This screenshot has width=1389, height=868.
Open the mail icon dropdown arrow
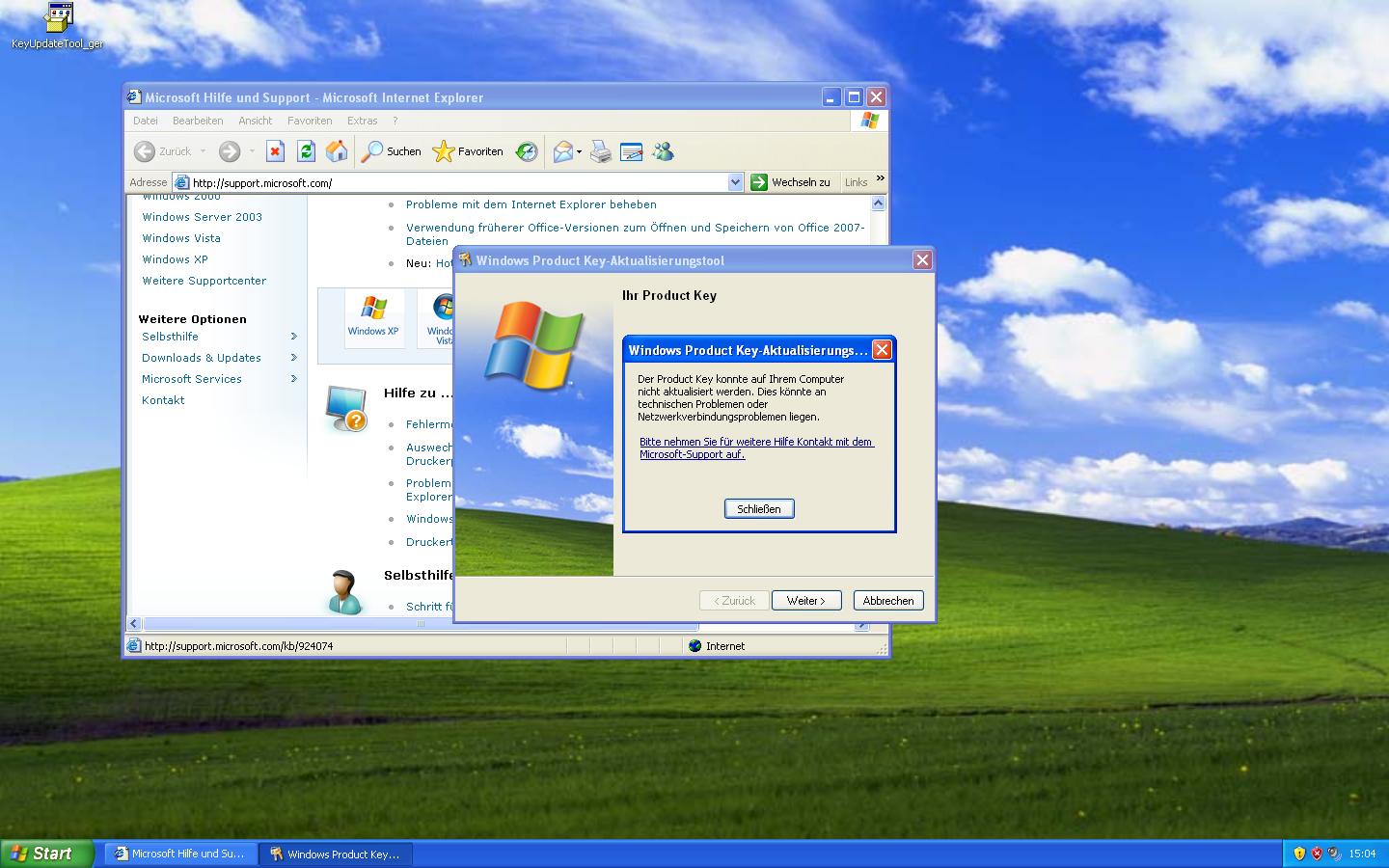click(579, 152)
